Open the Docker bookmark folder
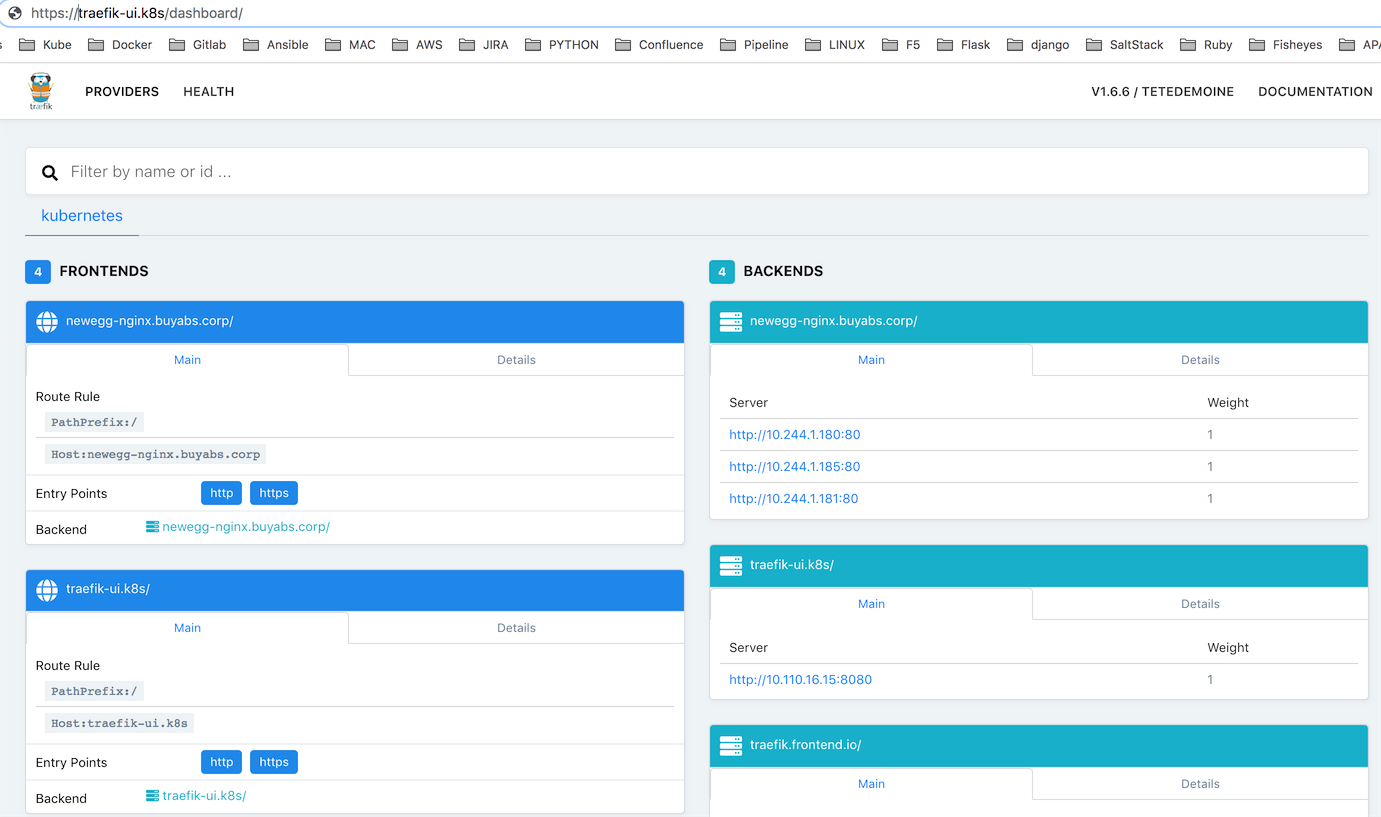1381x817 pixels. [120, 45]
